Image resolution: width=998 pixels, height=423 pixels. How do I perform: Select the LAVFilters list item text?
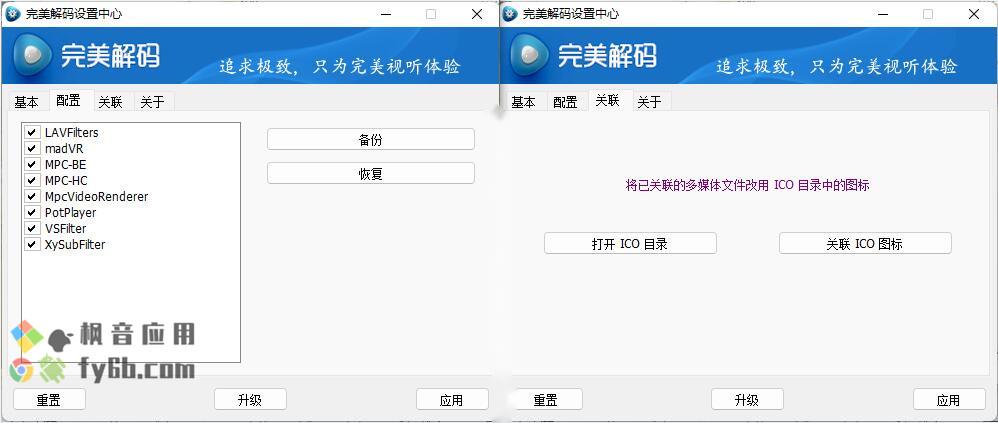71,132
